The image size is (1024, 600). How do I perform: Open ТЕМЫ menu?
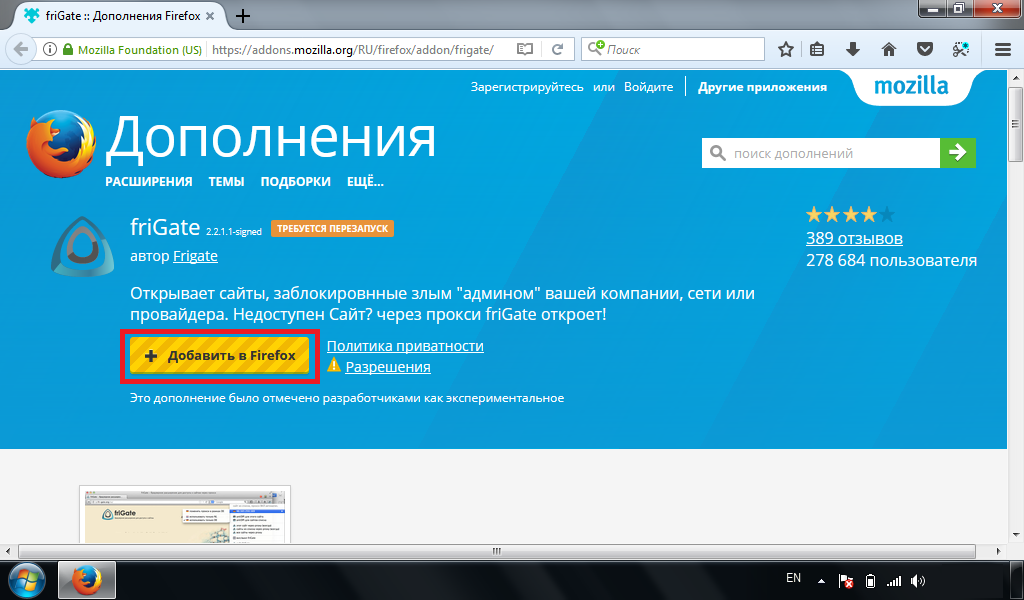(226, 182)
